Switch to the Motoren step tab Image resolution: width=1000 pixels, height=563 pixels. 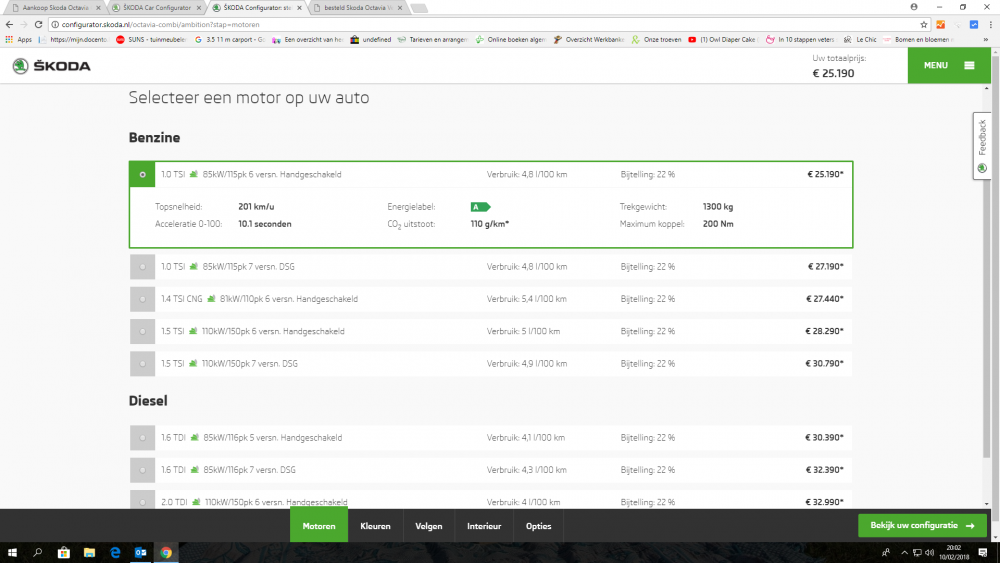click(x=319, y=526)
